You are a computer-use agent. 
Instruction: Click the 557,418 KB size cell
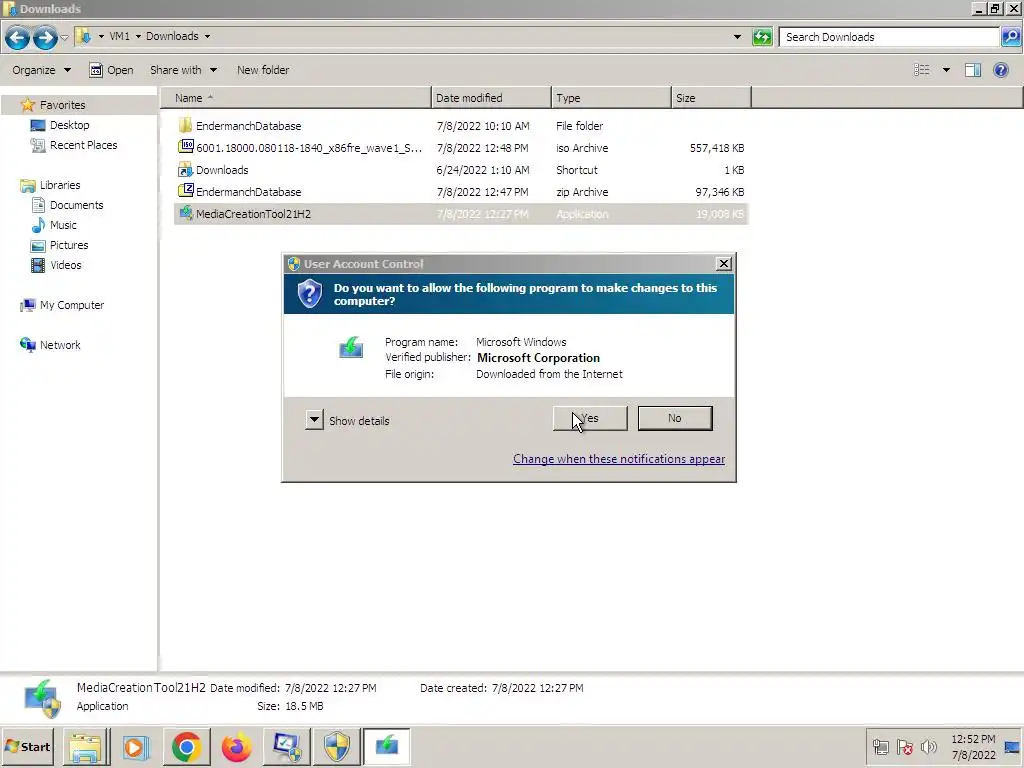tap(716, 148)
